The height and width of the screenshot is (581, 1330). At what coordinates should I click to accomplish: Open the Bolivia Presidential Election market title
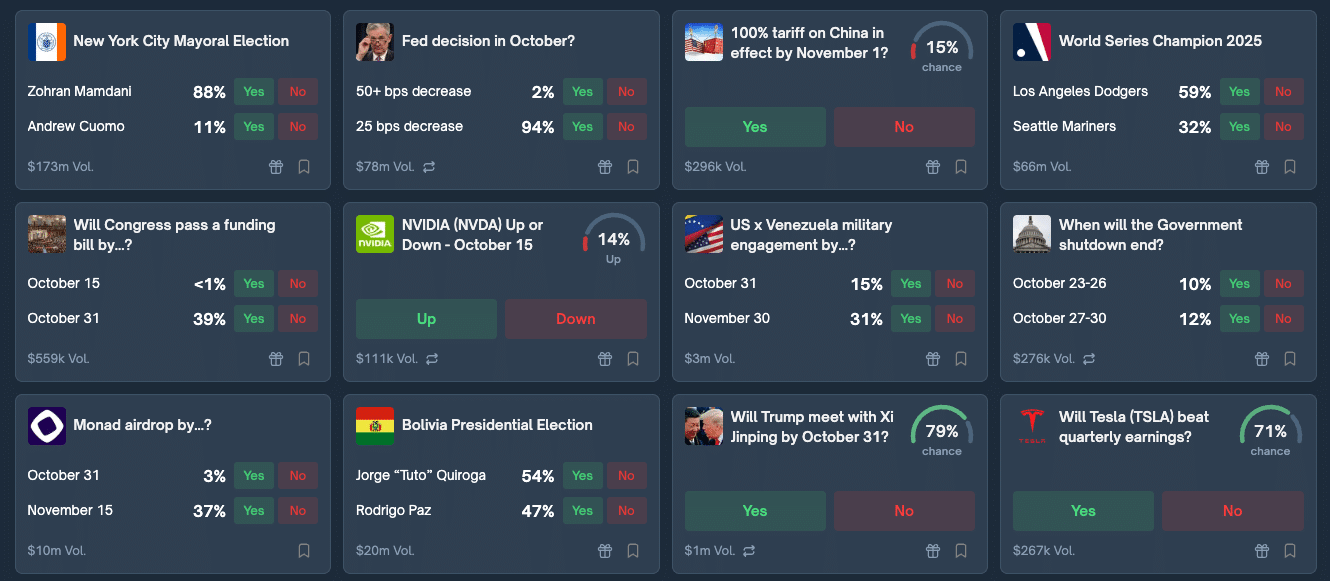[x=497, y=425]
